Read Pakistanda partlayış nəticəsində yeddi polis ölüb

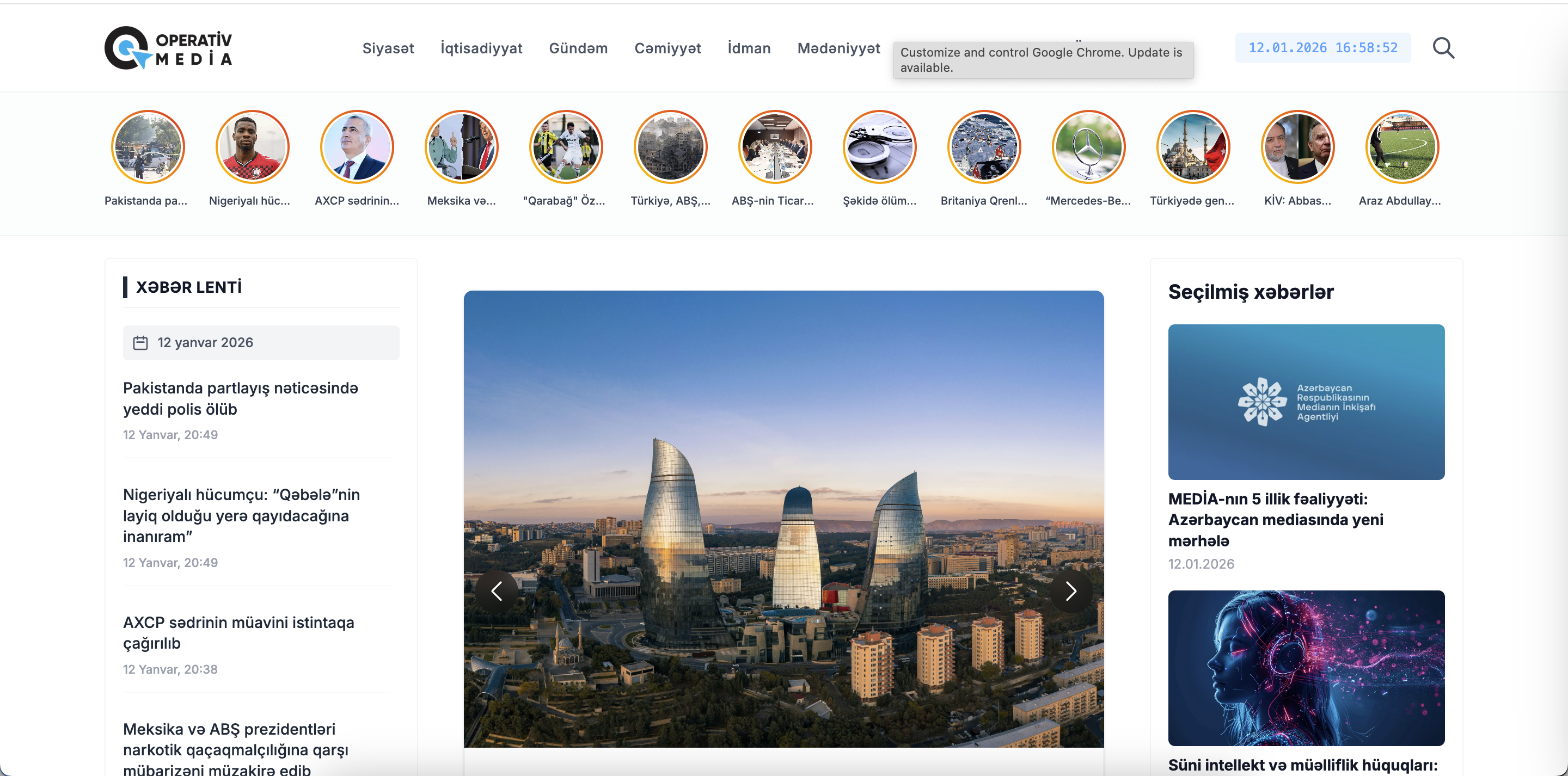pos(241,399)
